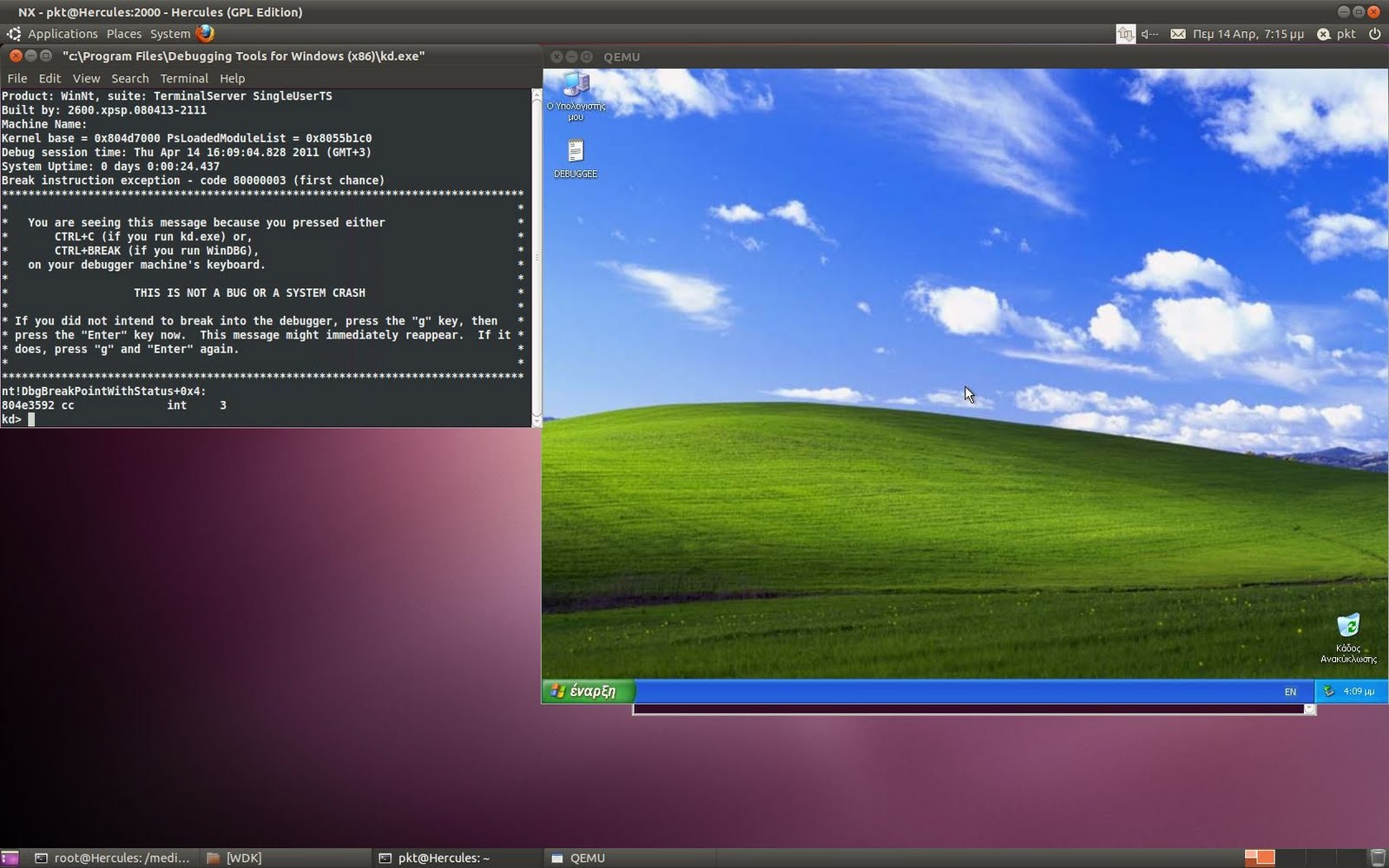
Task: Open the mail envelope indicator
Action: pyautogui.click(x=1177, y=34)
